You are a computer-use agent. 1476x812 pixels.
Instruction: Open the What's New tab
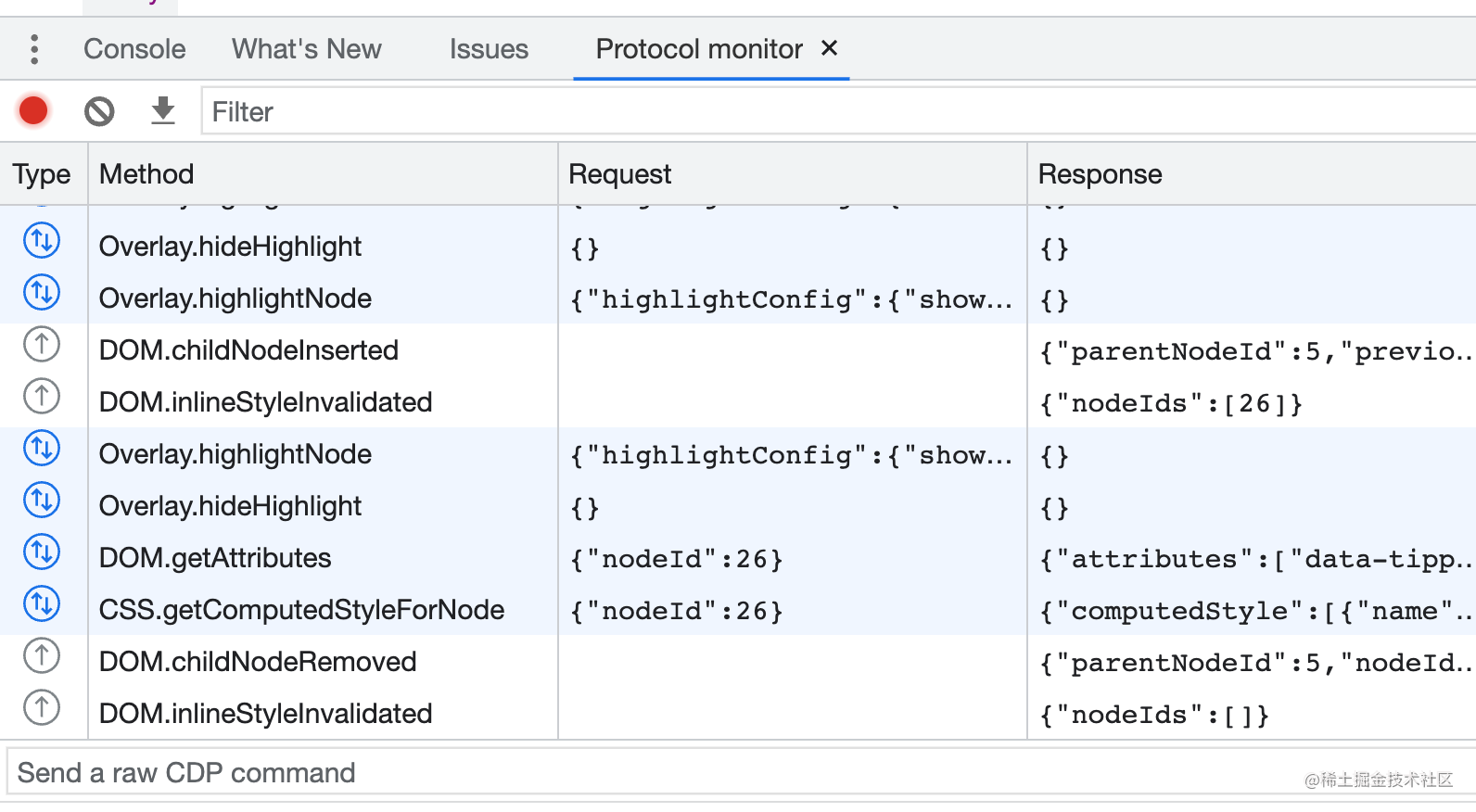(306, 49)
